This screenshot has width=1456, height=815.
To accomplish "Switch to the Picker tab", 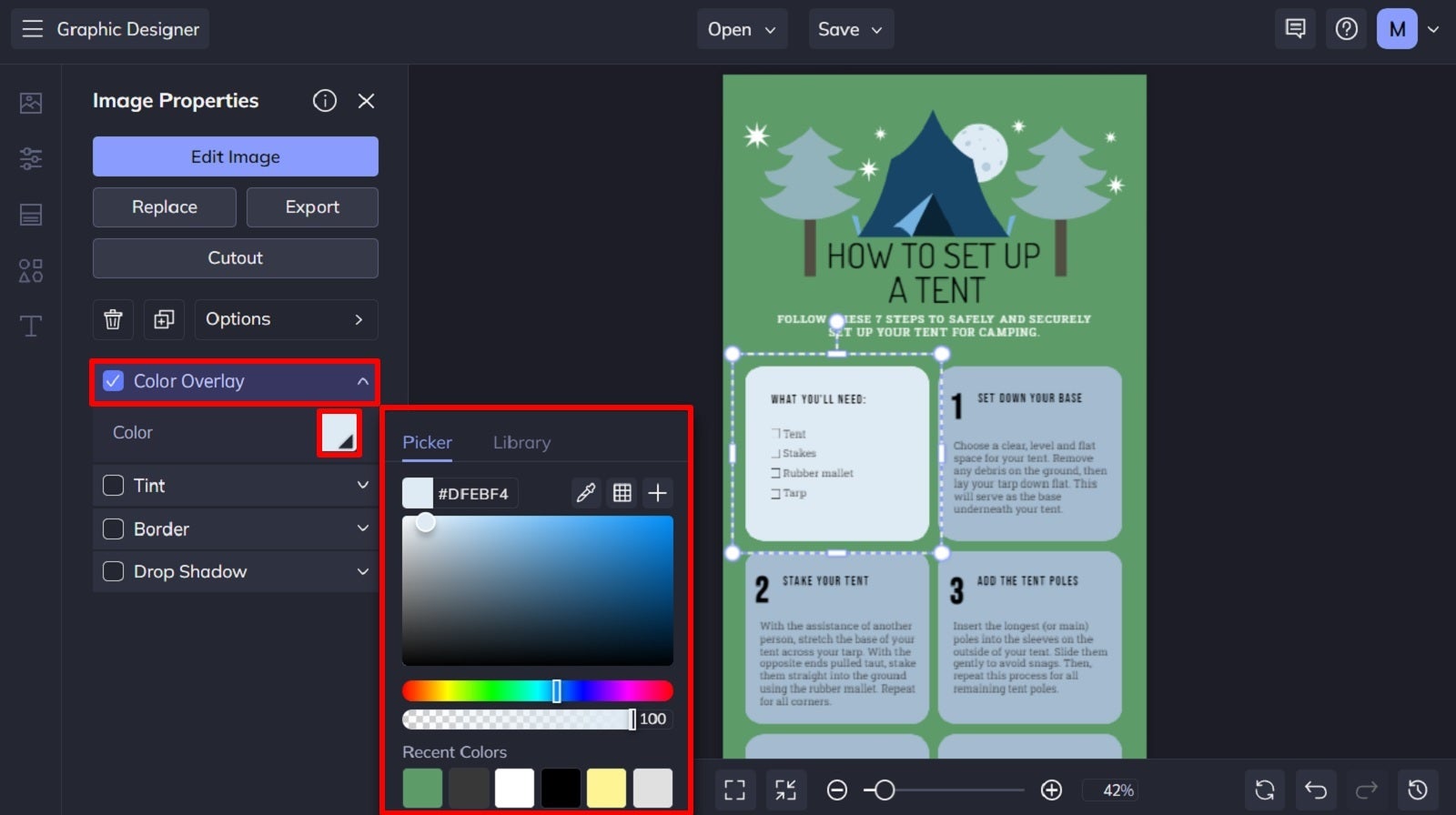I will (x=427, y=442).
